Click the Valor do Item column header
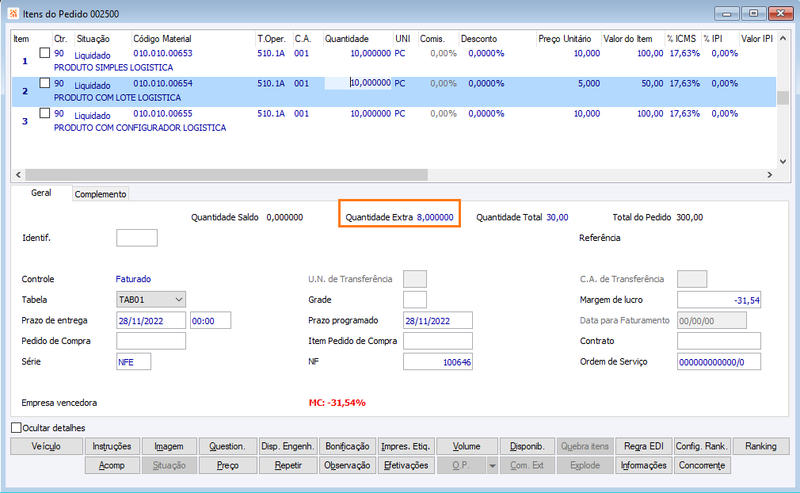800x493 pixels. pos(628,39)
